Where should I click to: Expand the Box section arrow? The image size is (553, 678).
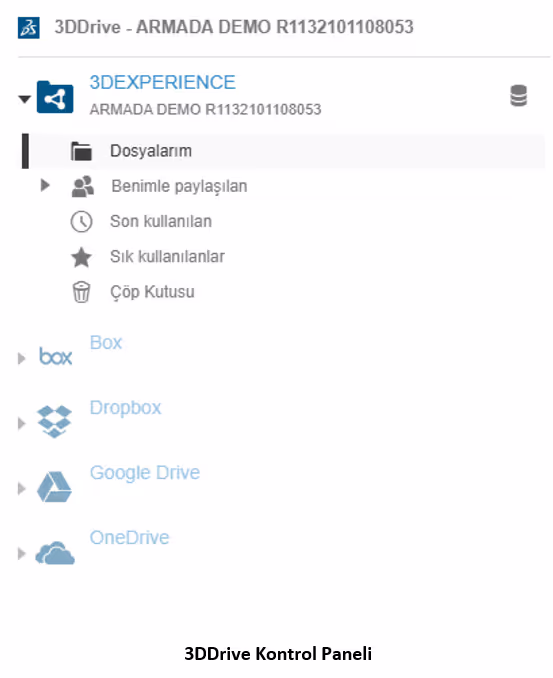(21, 358)
